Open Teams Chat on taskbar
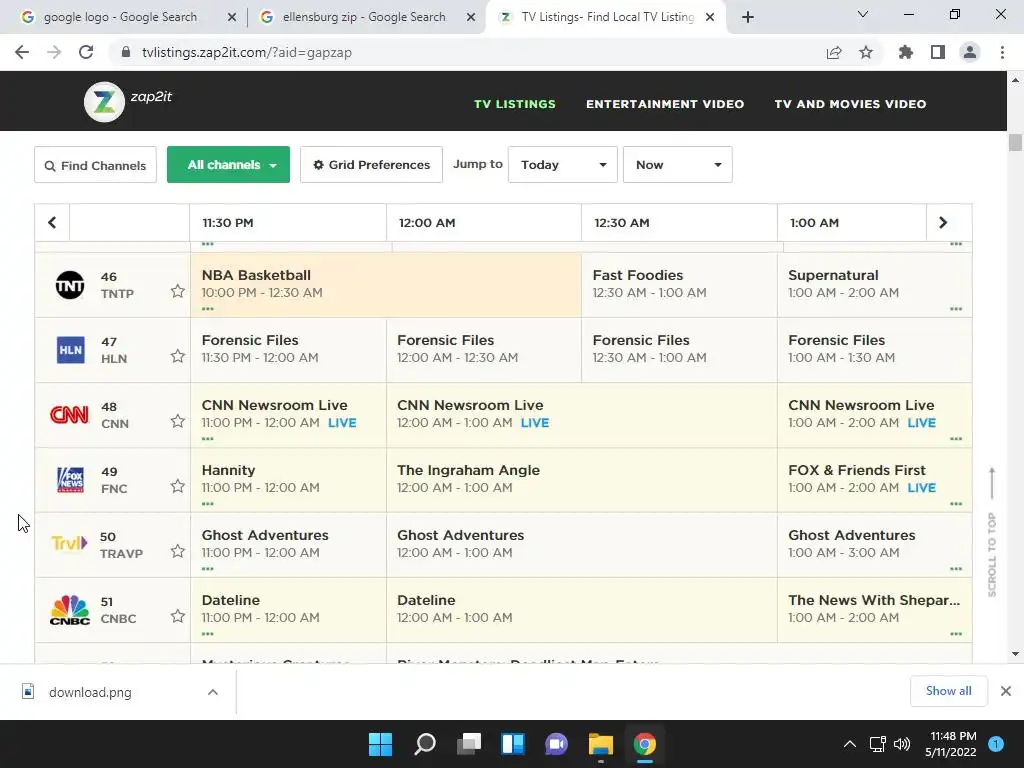Image resolution: width=1024 pixels, height=768 pixels. (556, 744)
